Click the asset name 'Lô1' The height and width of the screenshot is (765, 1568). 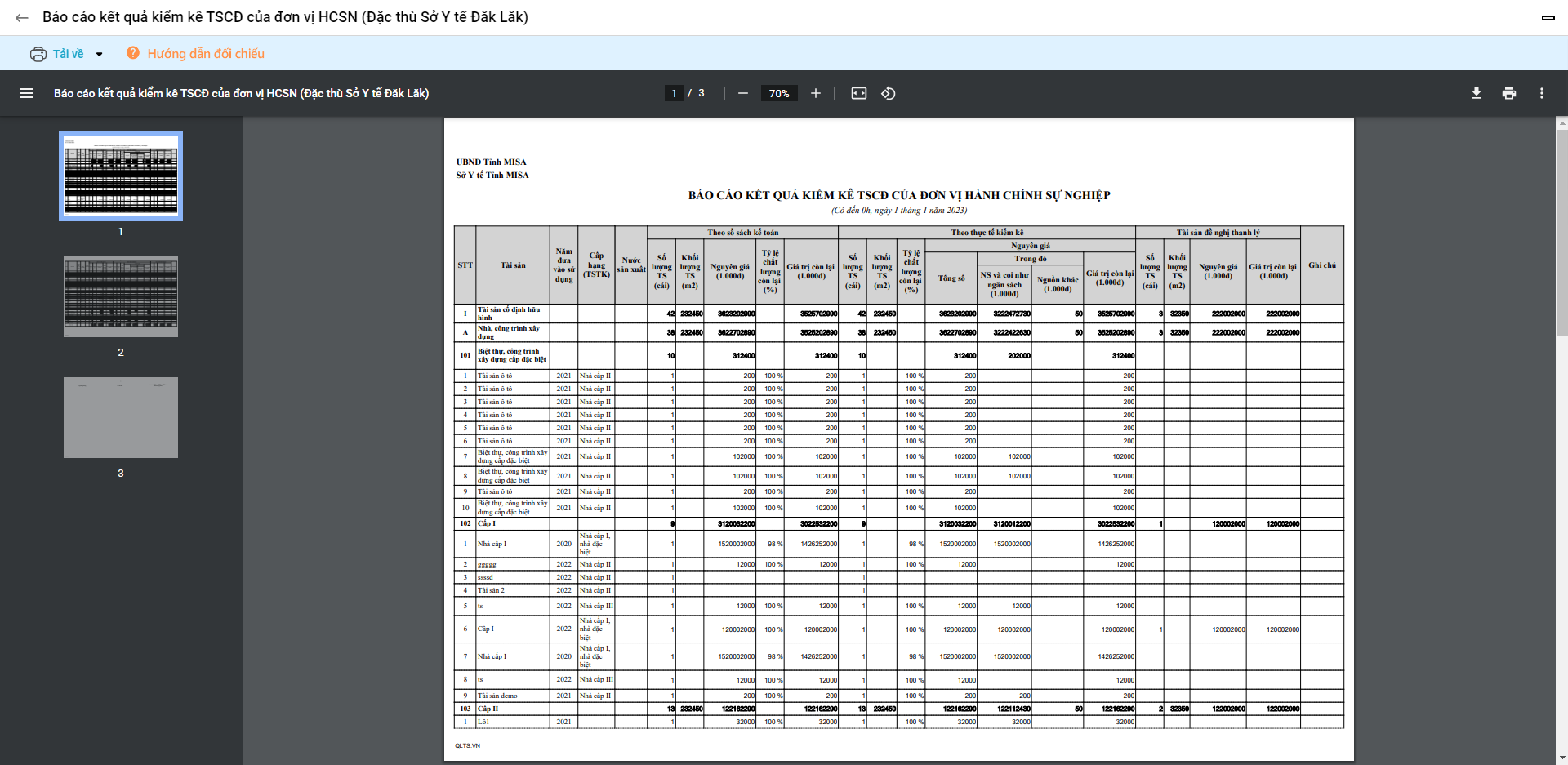coord(483,722)
